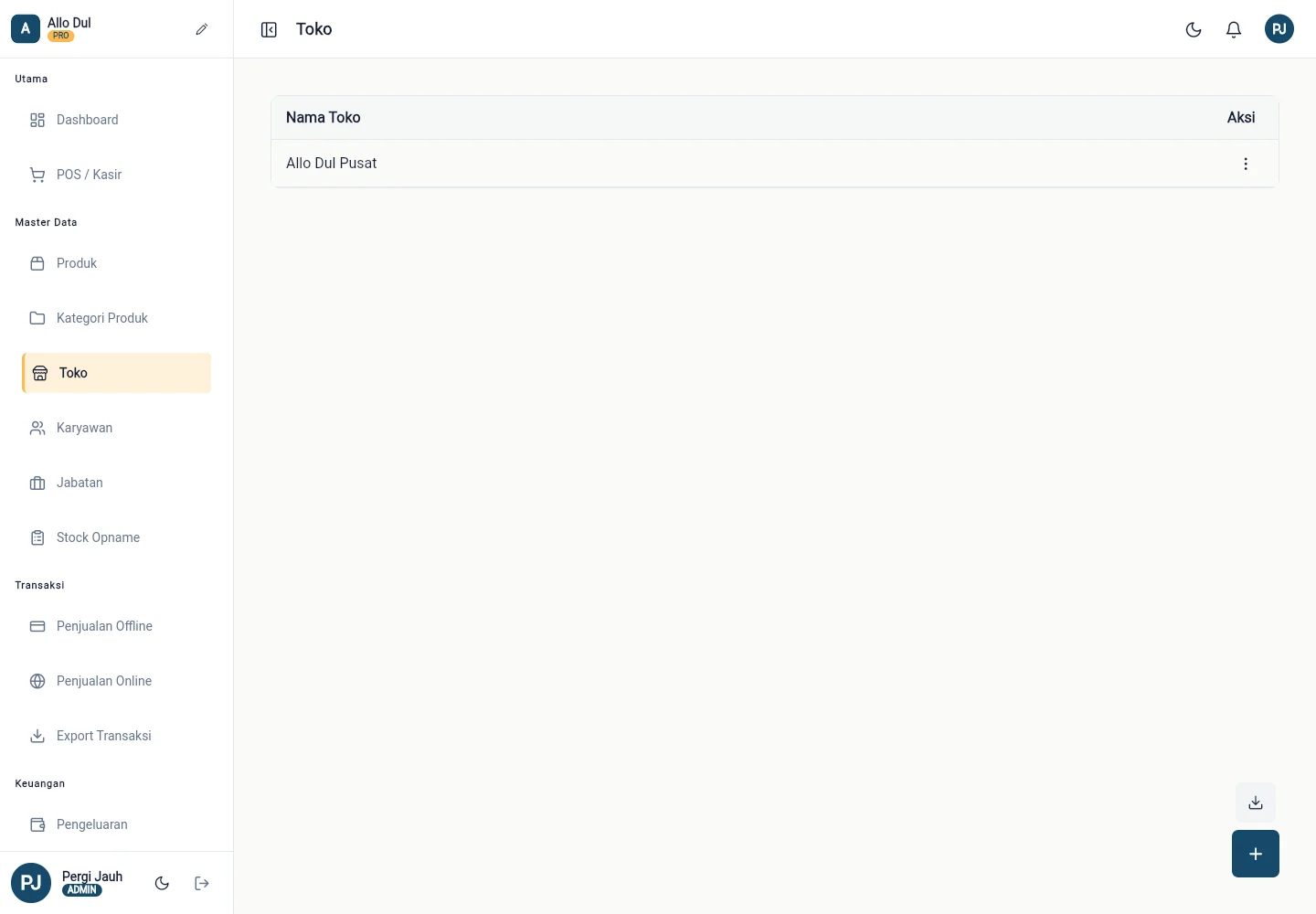Viewport: 1316px width, 914px height.
Task: Click the Pergi Jauh user avatar in the sidebar
Action: (31, 883)
